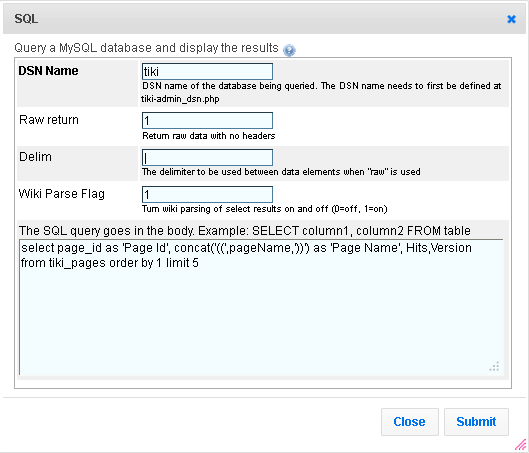Click the textarea resize handle dots
The height and width of the screenshot is (453, 529).
tap(495, 366)
